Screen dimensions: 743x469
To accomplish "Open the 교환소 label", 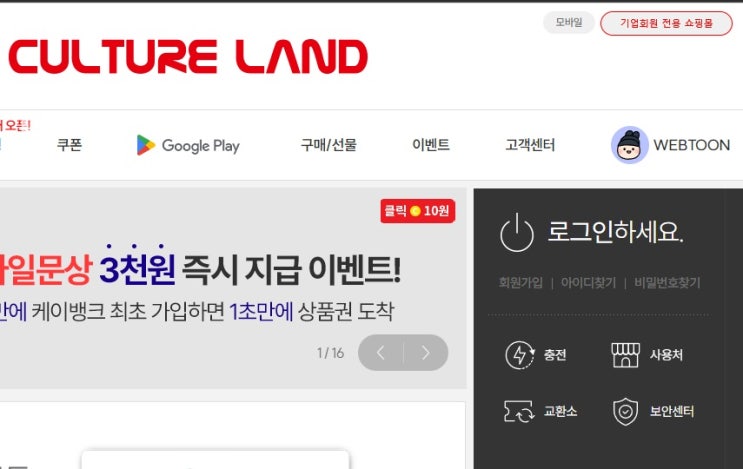I will tap(561, 411).
